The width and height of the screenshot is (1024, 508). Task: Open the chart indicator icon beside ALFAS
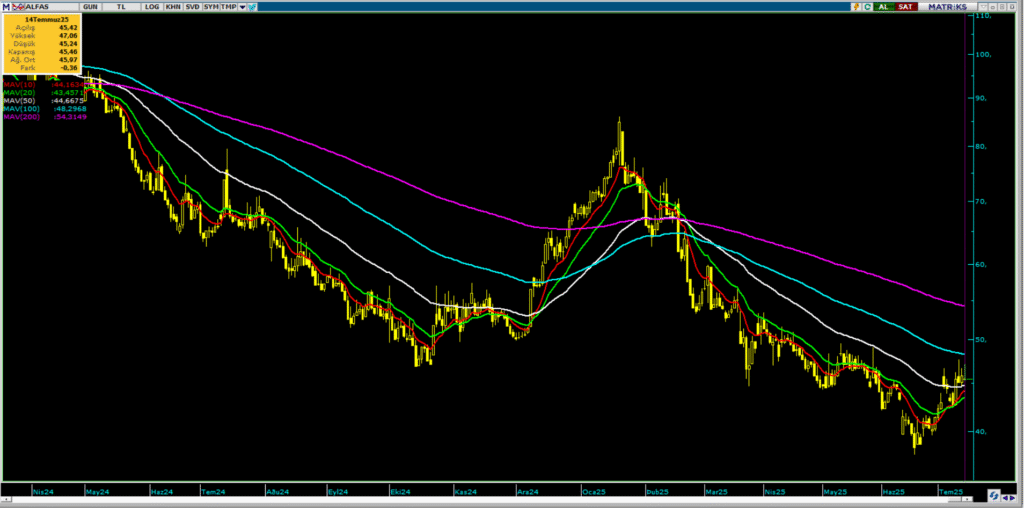18,7
